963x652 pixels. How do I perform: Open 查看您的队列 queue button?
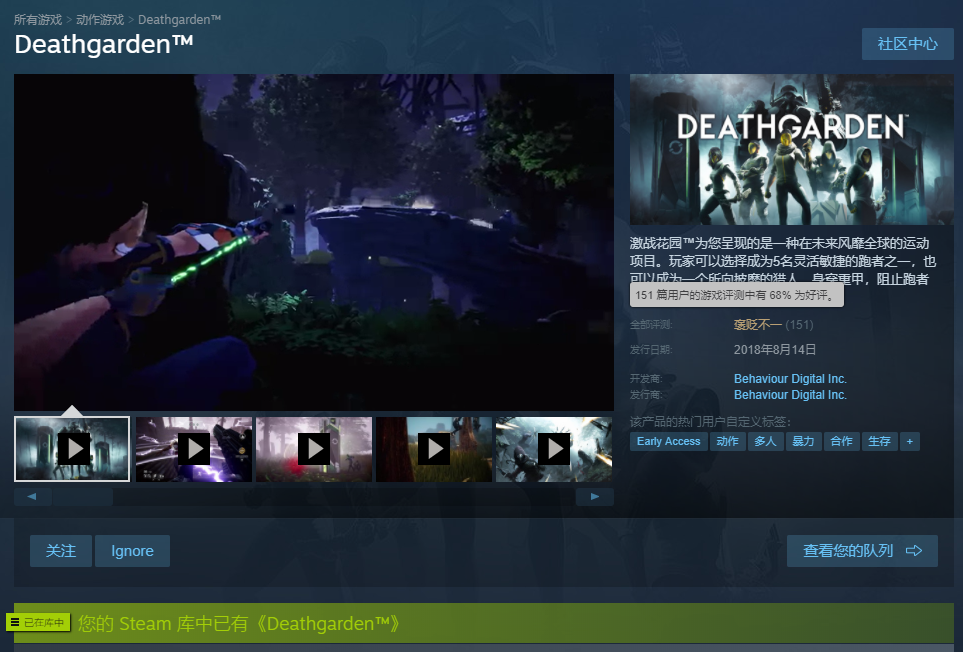pos(862,551)
